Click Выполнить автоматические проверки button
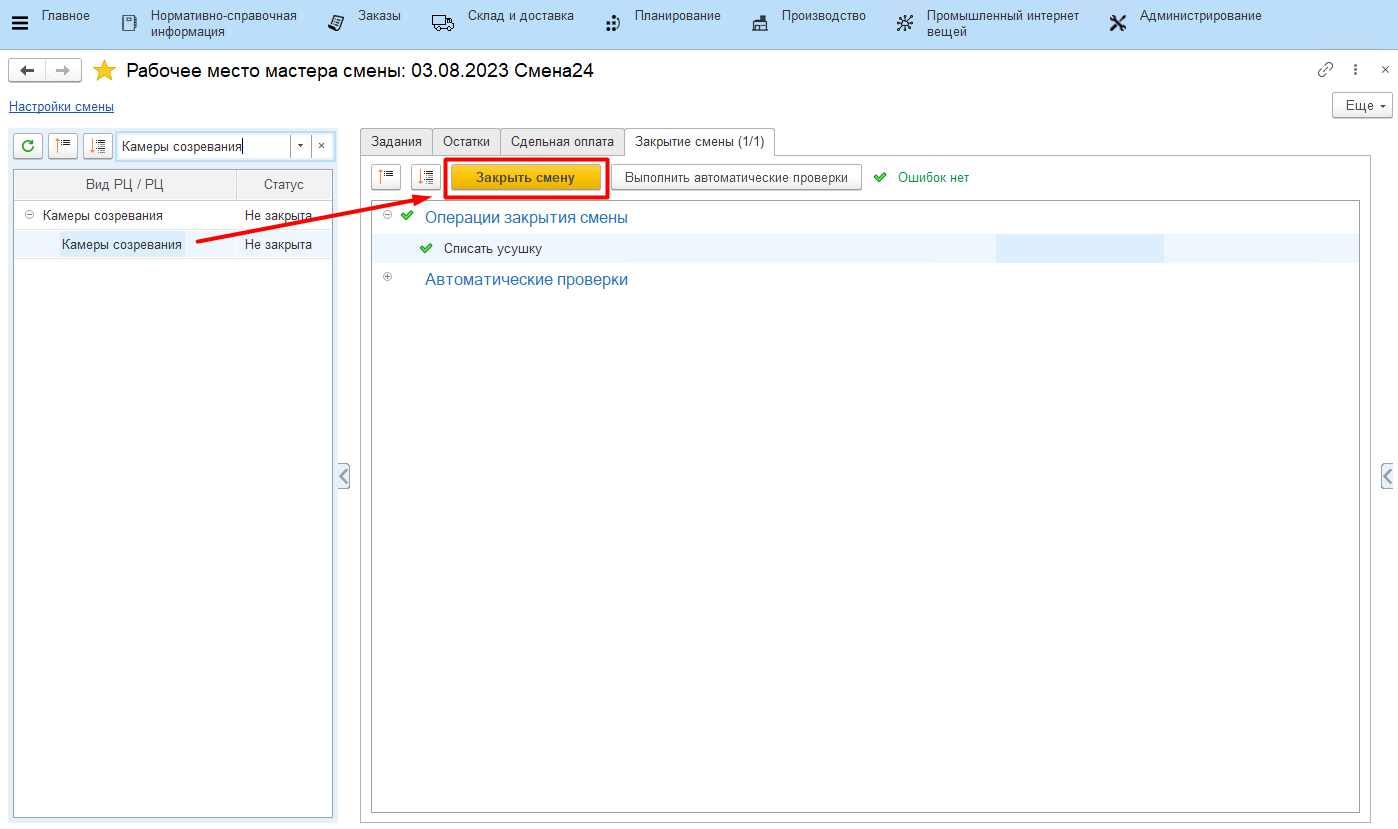Viewport: 1398px width, 829px height. pos(736,177)
